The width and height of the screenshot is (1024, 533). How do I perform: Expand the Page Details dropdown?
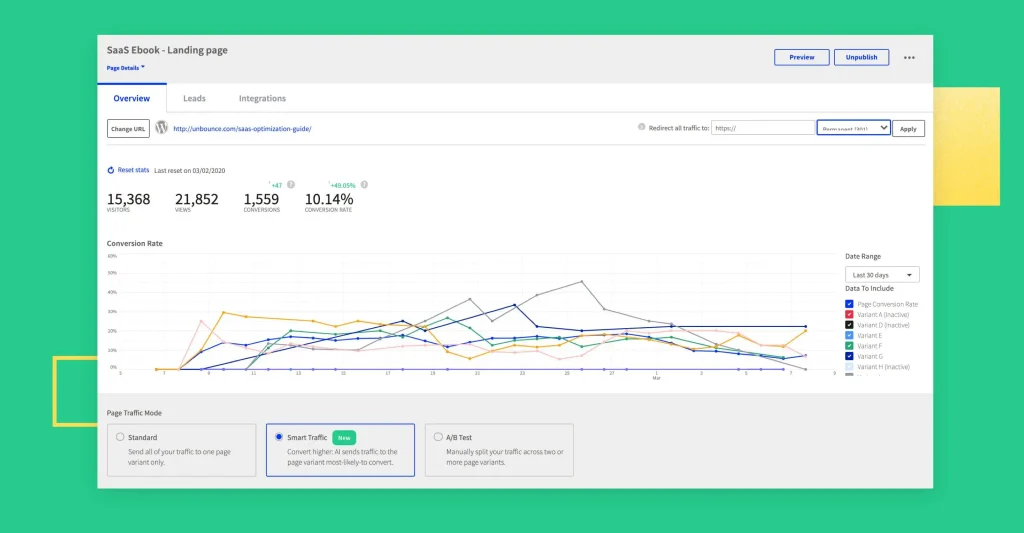[x=125, y=68]
